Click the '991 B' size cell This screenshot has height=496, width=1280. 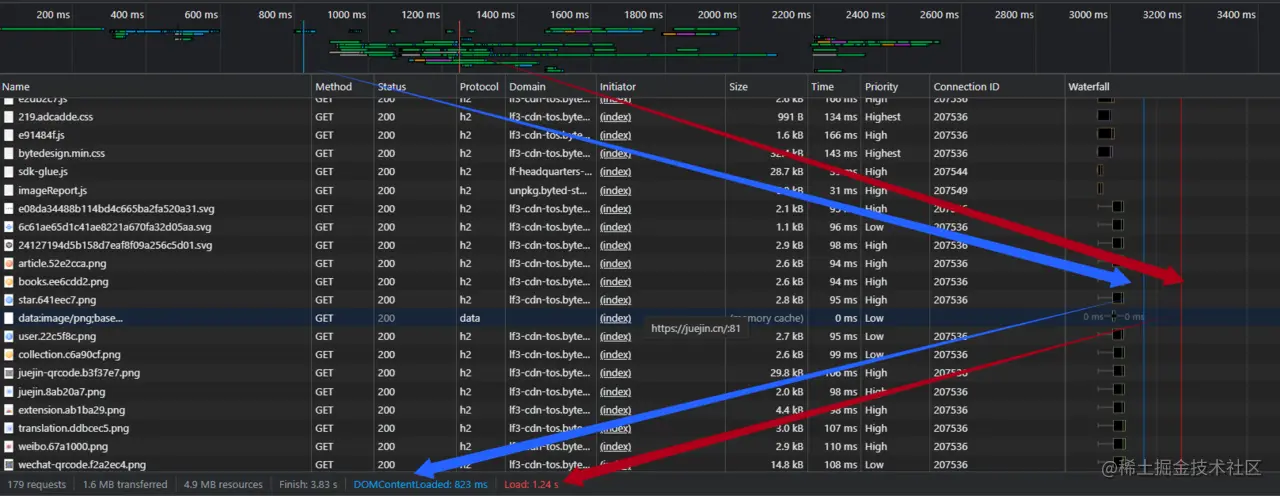tap(788, 117)
